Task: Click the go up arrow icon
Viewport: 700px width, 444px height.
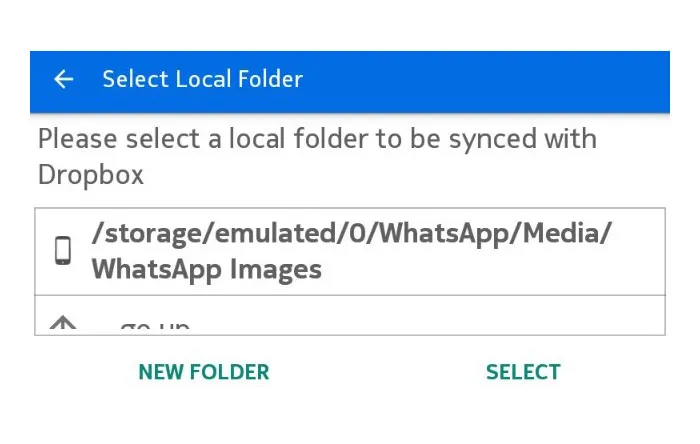Action: [63, 325]
